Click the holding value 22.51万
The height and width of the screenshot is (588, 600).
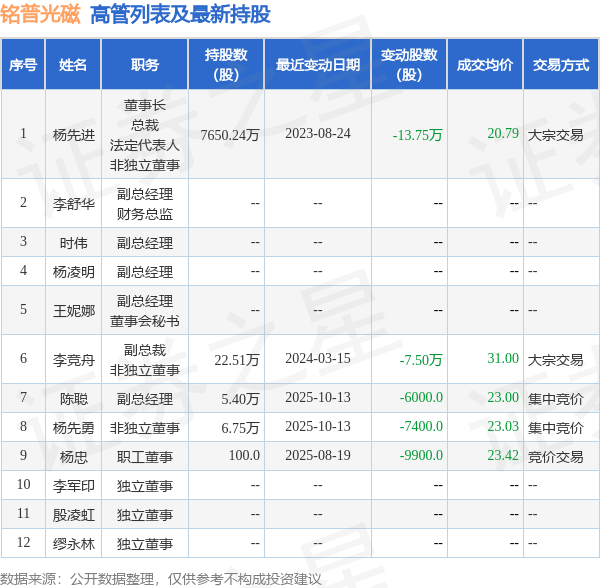pyautogui.click(x=237, y=360)
